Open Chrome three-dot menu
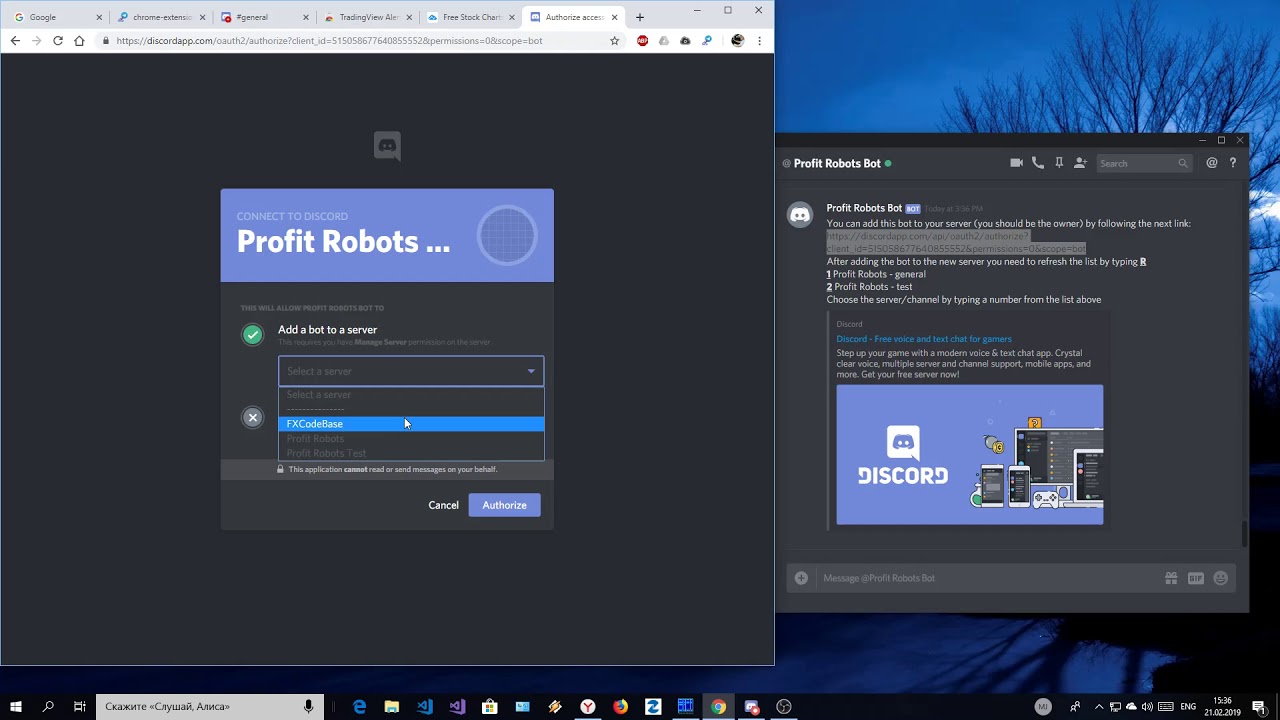1280x720 pixels. click(x=759, y=41)
